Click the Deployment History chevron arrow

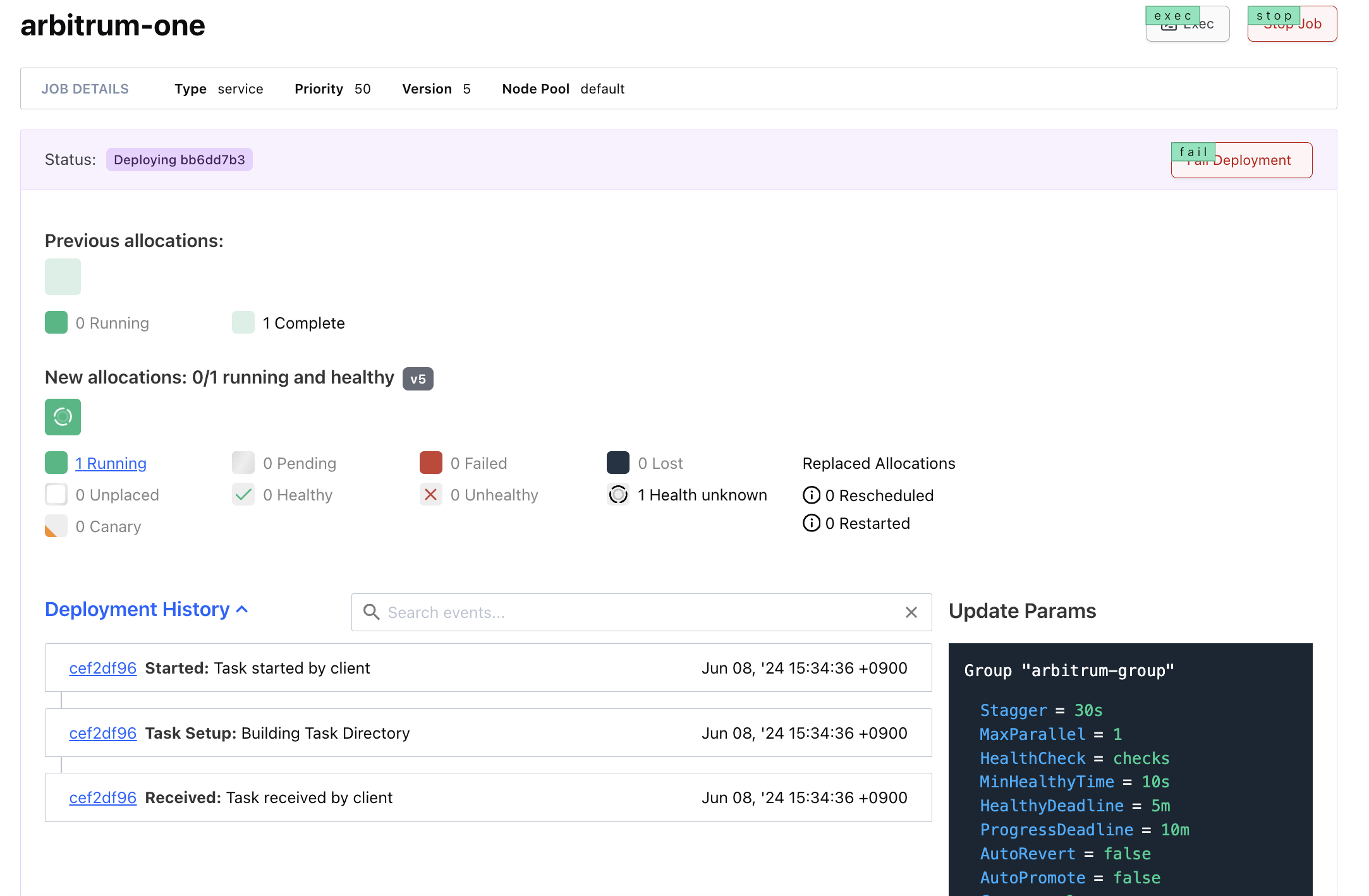coord(242,610)
